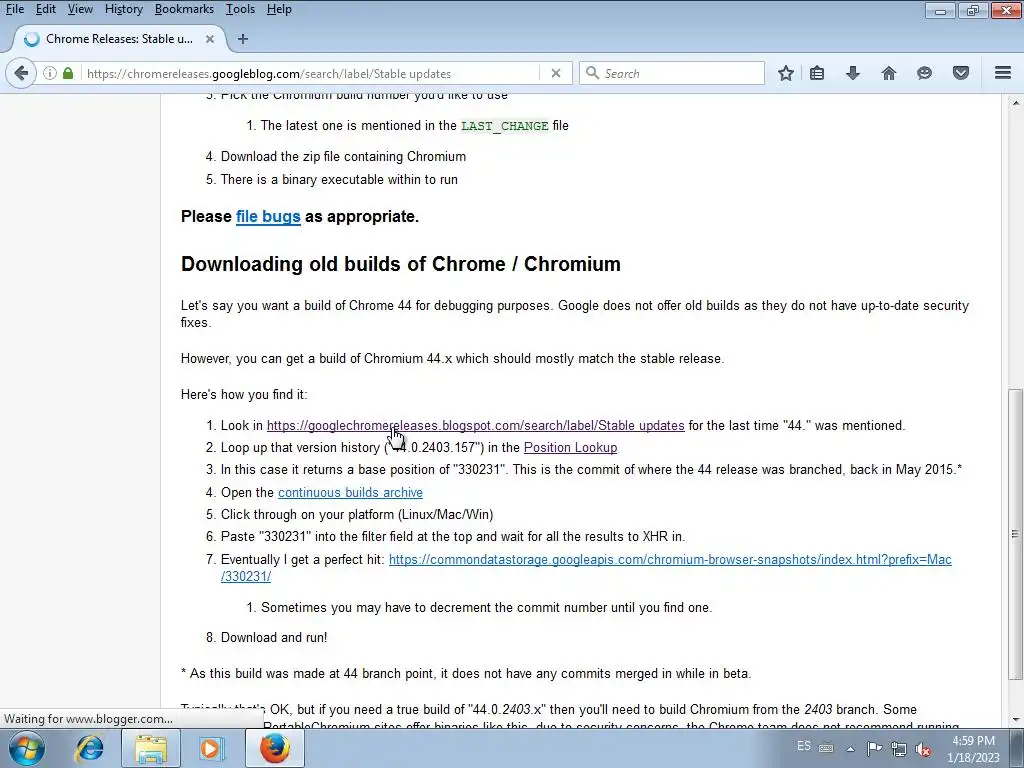Click the magnifier icon in the search box

[x=592, y=73]
